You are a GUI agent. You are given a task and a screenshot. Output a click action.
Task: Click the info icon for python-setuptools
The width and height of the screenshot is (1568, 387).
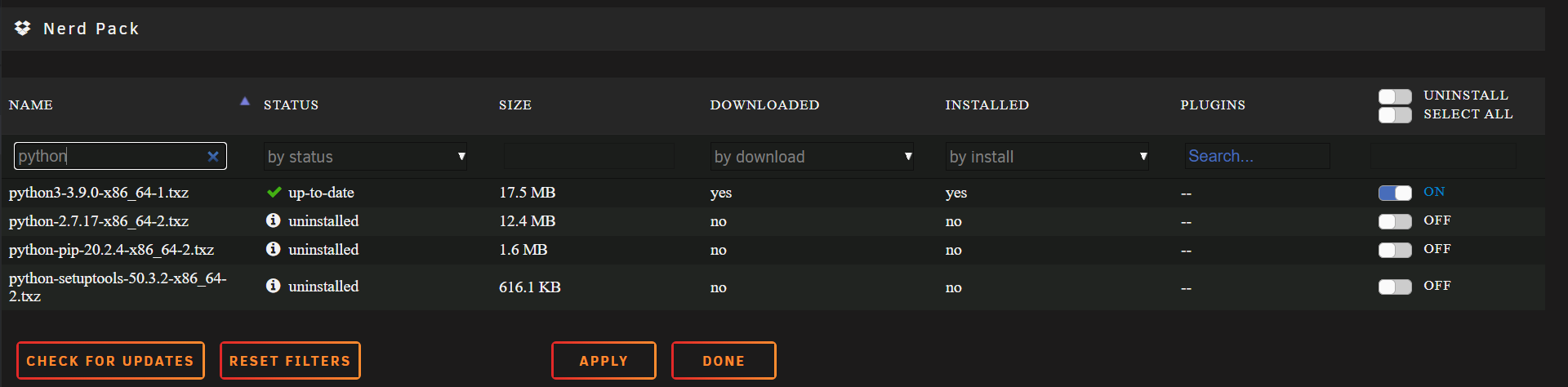pyautogui.click(x=274, y=286)
